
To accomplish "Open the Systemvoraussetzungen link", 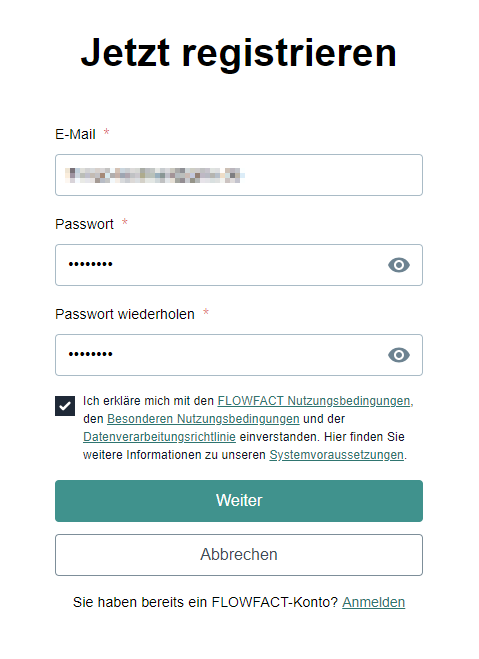I will (x=337, y=455).
